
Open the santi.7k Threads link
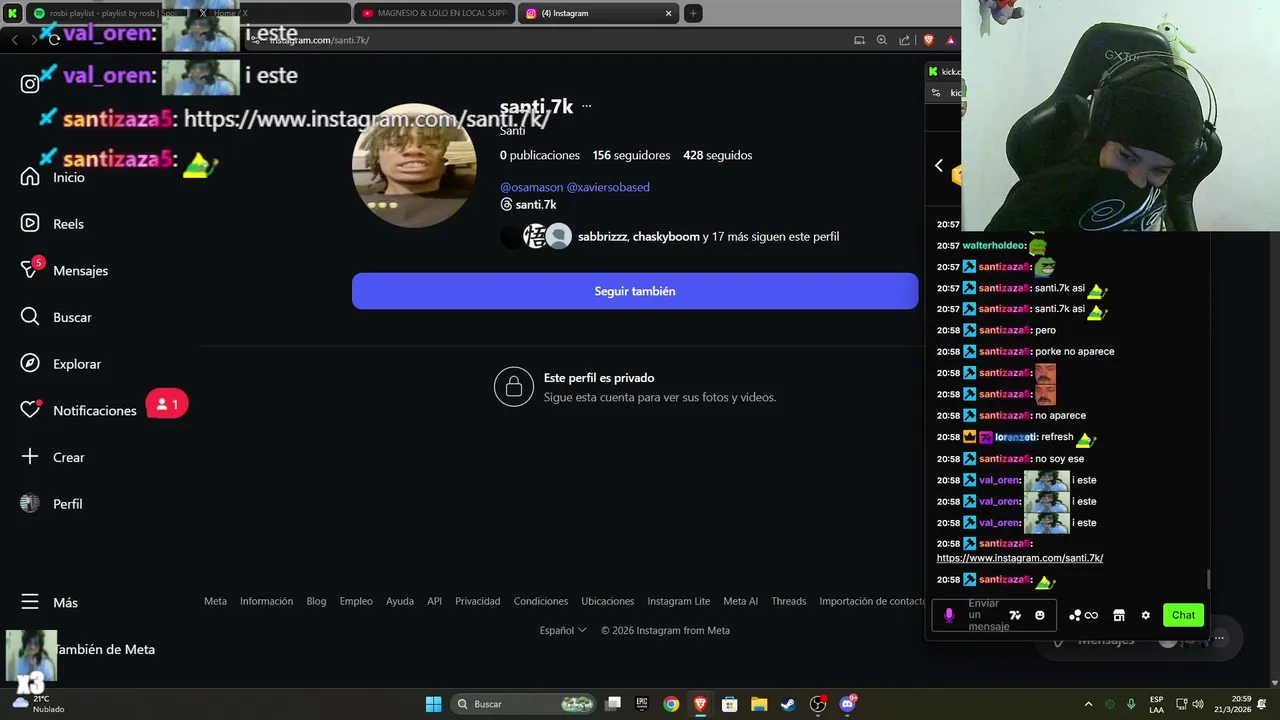pos(528,204)
